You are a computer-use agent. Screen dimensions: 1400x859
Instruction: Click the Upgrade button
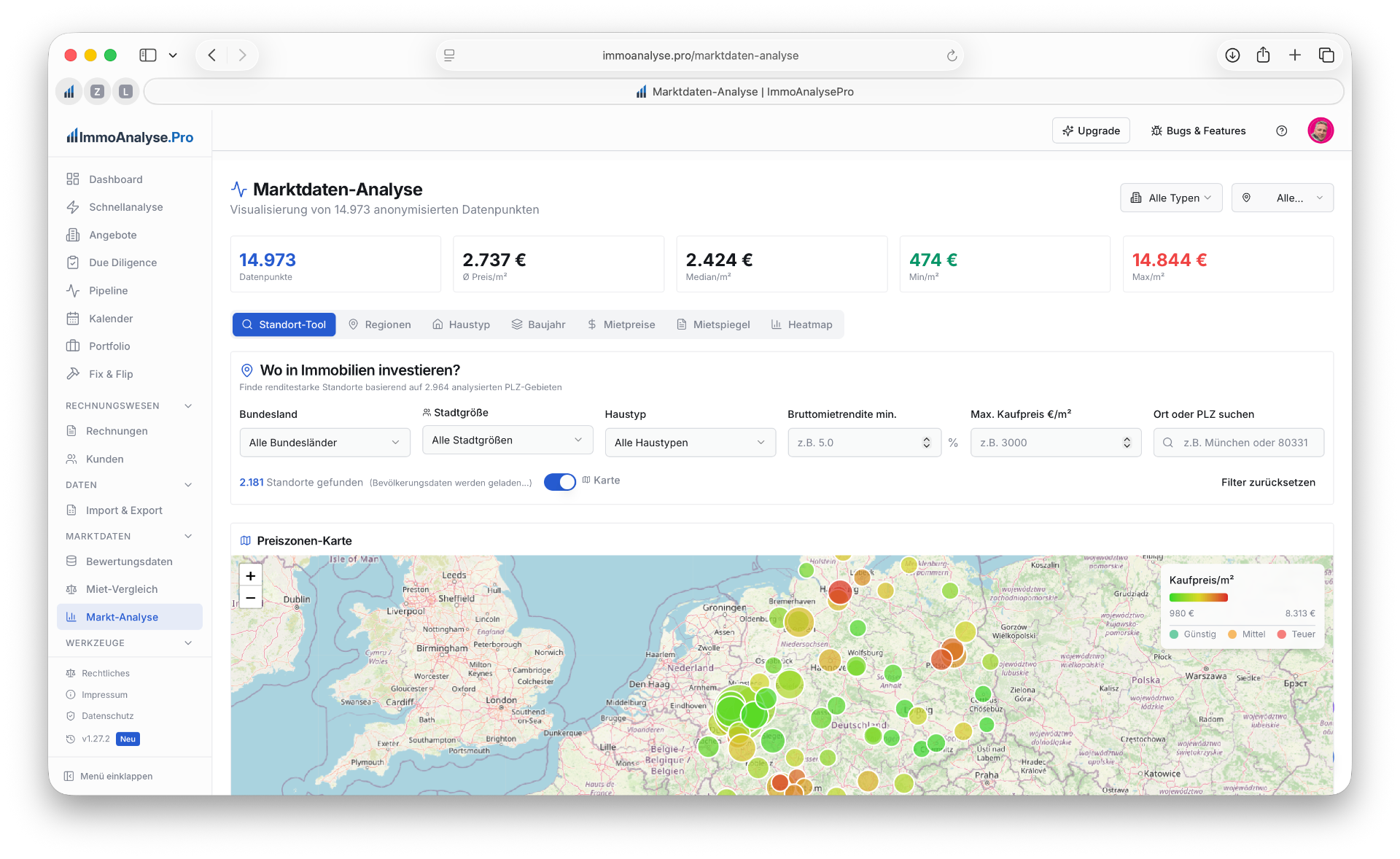(1091, 131)
